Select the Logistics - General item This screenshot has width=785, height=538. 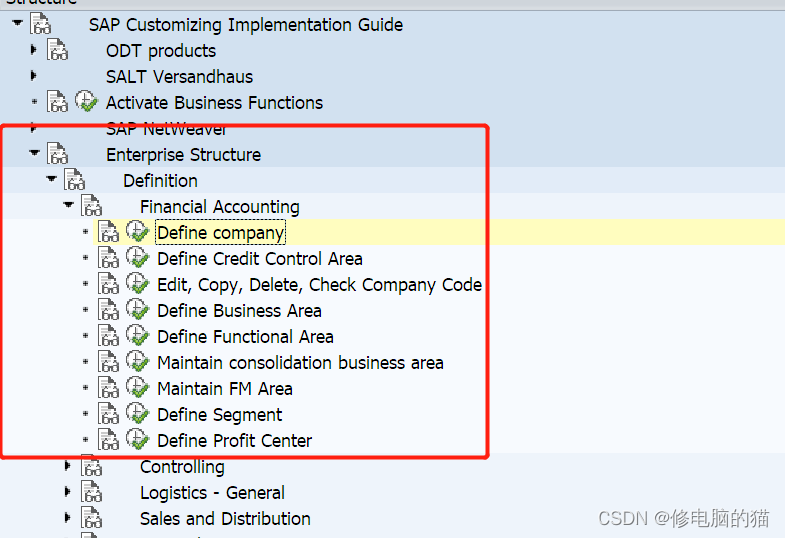[x=212, y=492]
